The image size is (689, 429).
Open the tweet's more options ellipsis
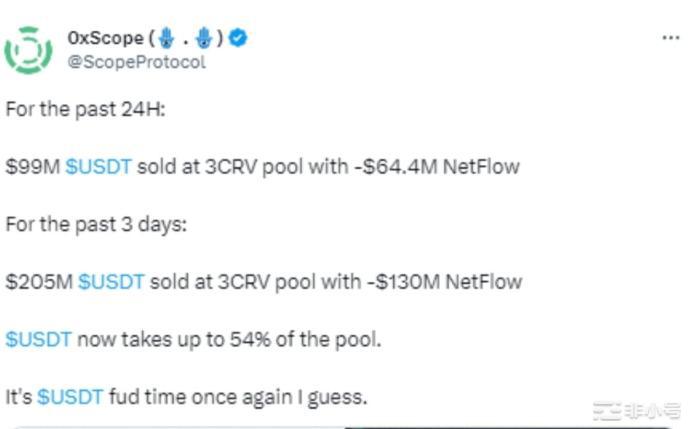point(671,37)
